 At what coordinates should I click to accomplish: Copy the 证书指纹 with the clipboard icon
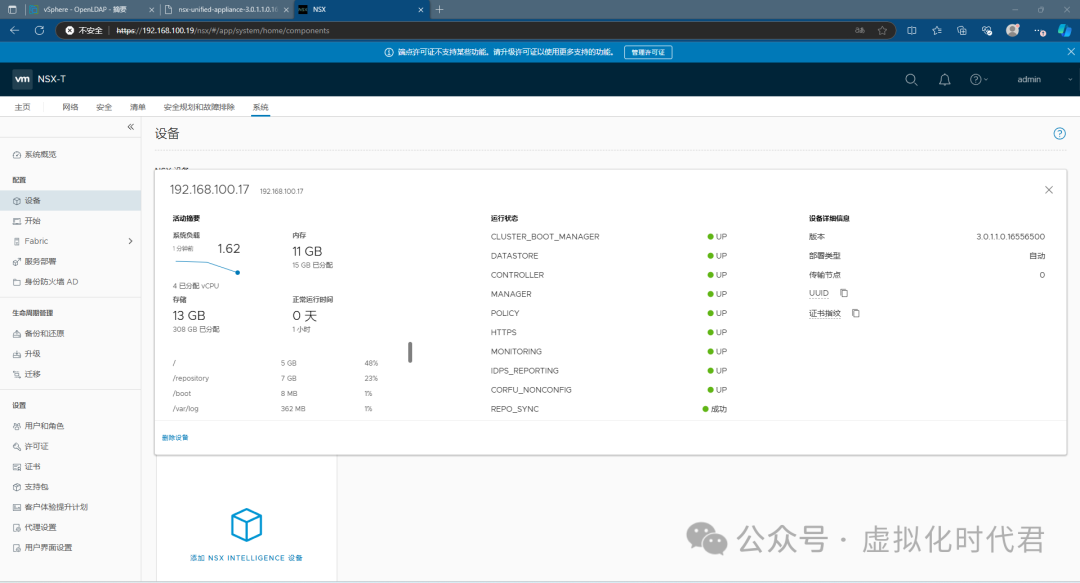[x=855, y=313]
